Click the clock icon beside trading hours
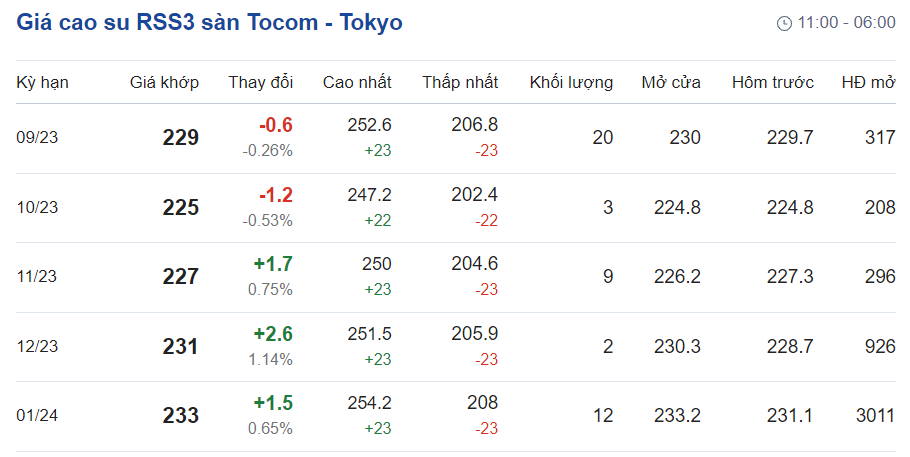This screenshot has width=910, height=457. point(784,23)
